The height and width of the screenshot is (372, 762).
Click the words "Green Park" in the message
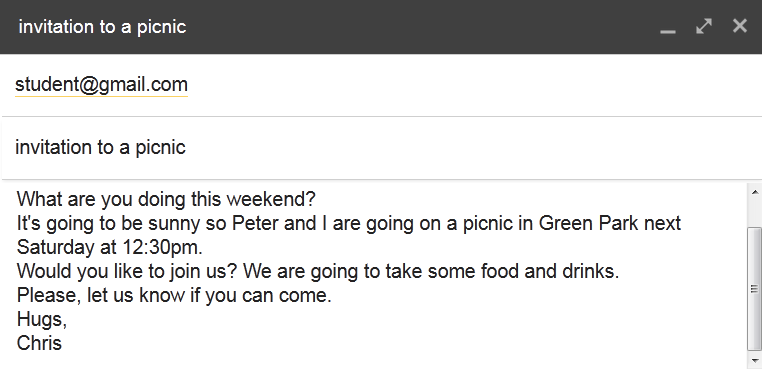tap(588, 223)
